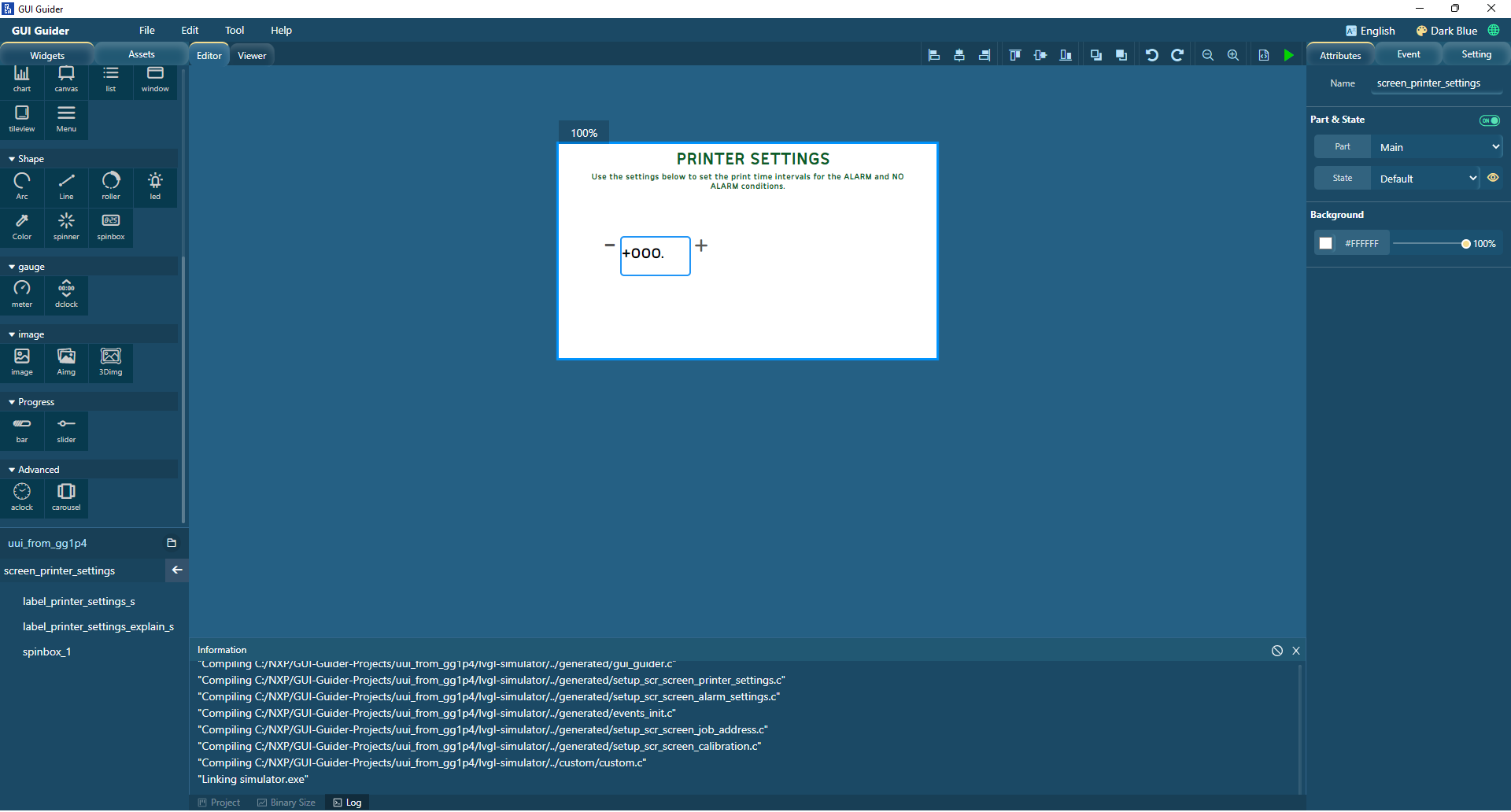Screen dimensions: 1511x812
Task: Click the align left toolbar icon
Action: (x=934, y=55)
